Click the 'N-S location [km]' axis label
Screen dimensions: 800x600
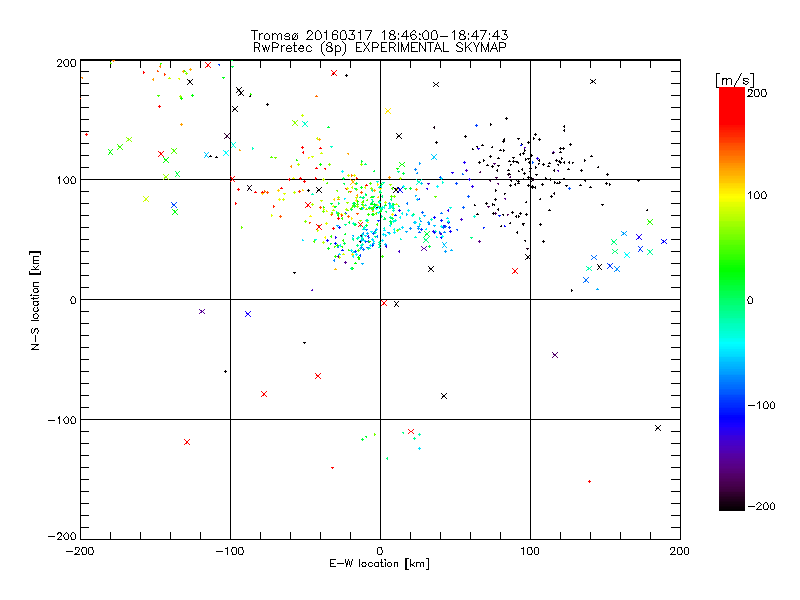(35, 300)
